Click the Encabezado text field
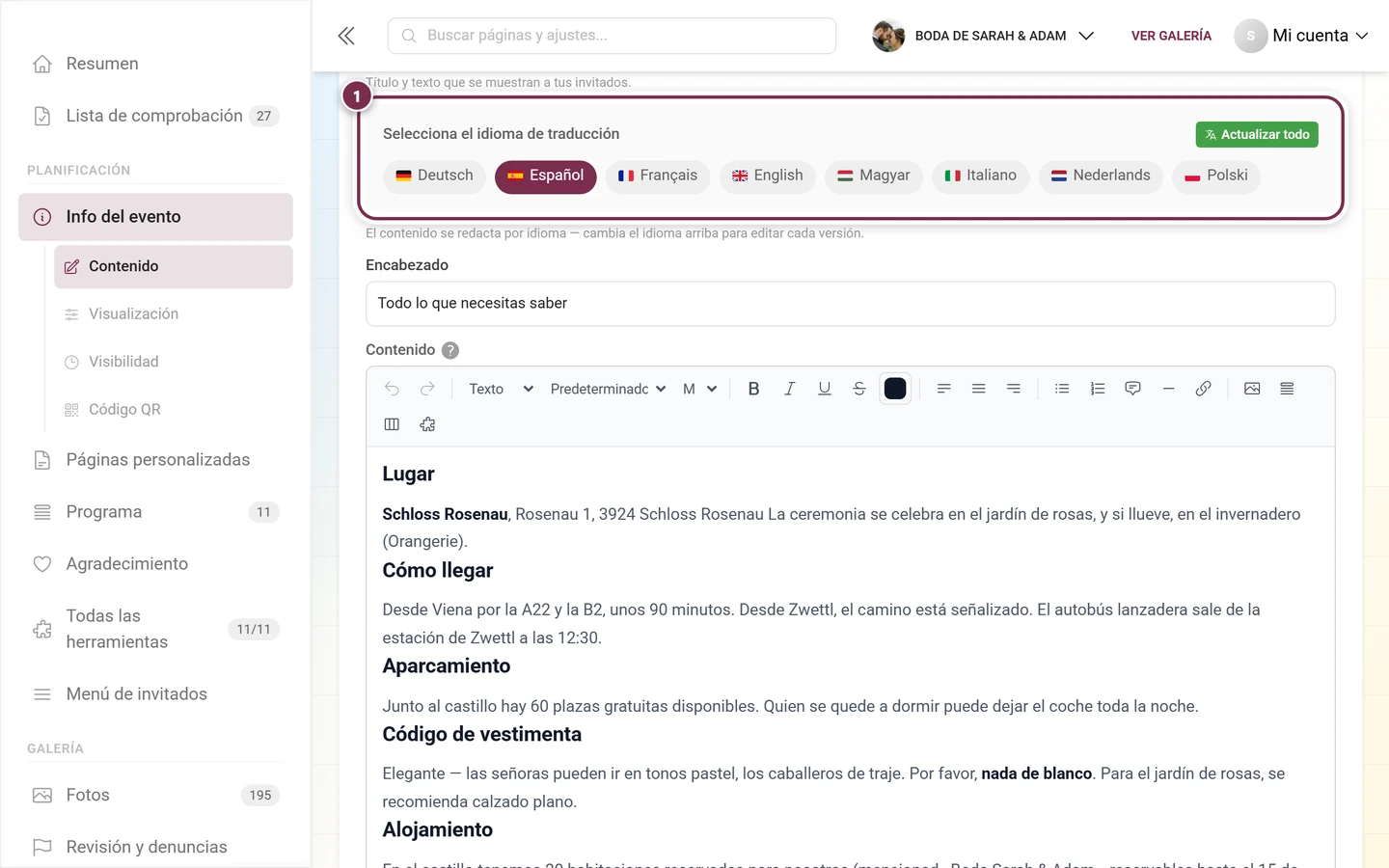The image size is (1389, 868). click(850, 304)
